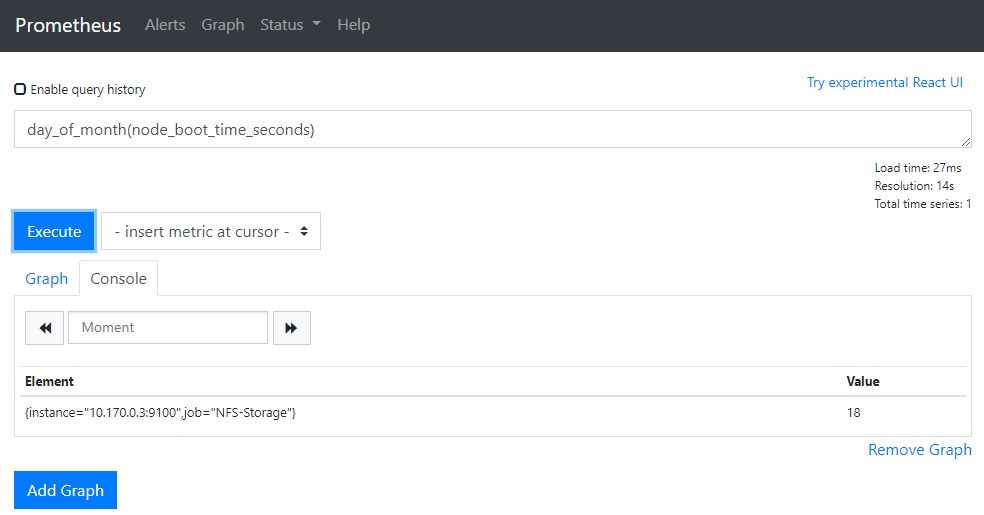The image size is (984, 515).
Task: Grab the expression box resize handle
Action: (x=966, y=143)
